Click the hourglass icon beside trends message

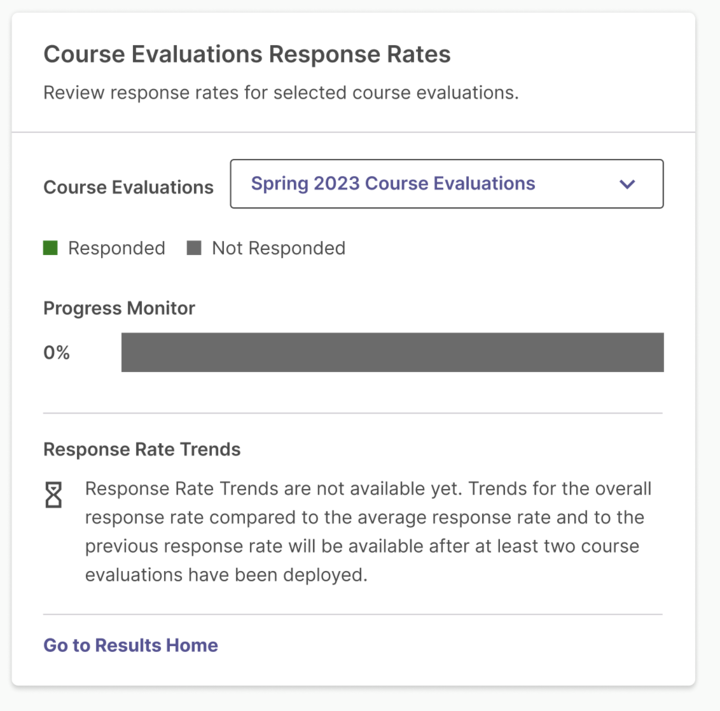(x=53, y=494)
